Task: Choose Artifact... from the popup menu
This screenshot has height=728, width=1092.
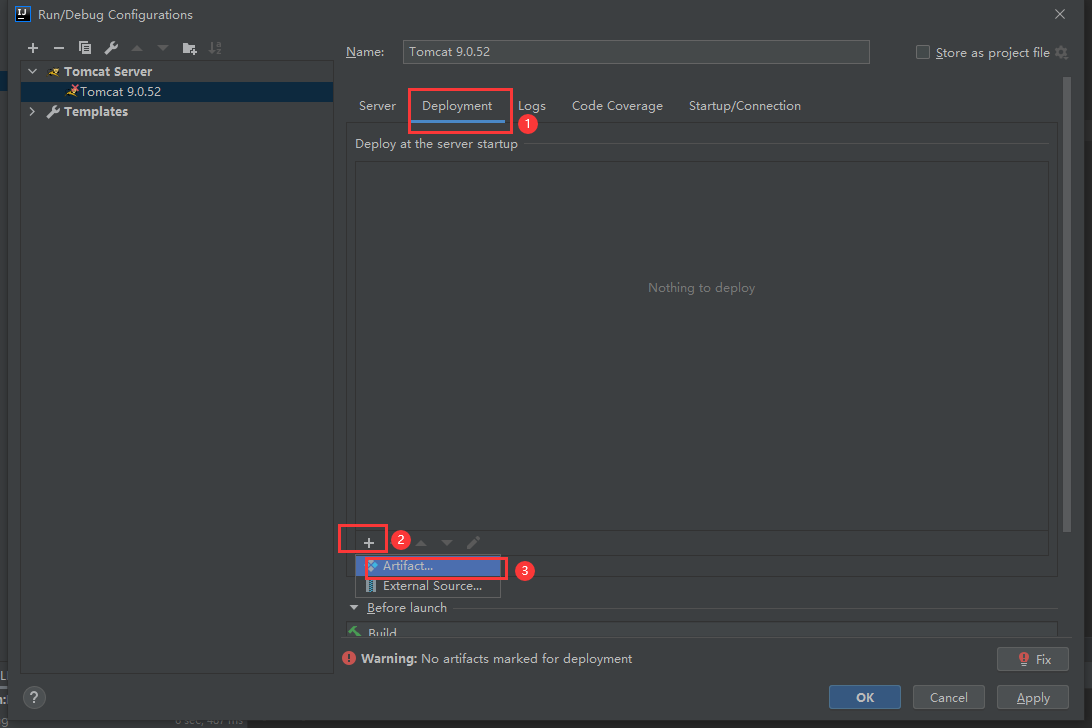Action: point(428,566)
